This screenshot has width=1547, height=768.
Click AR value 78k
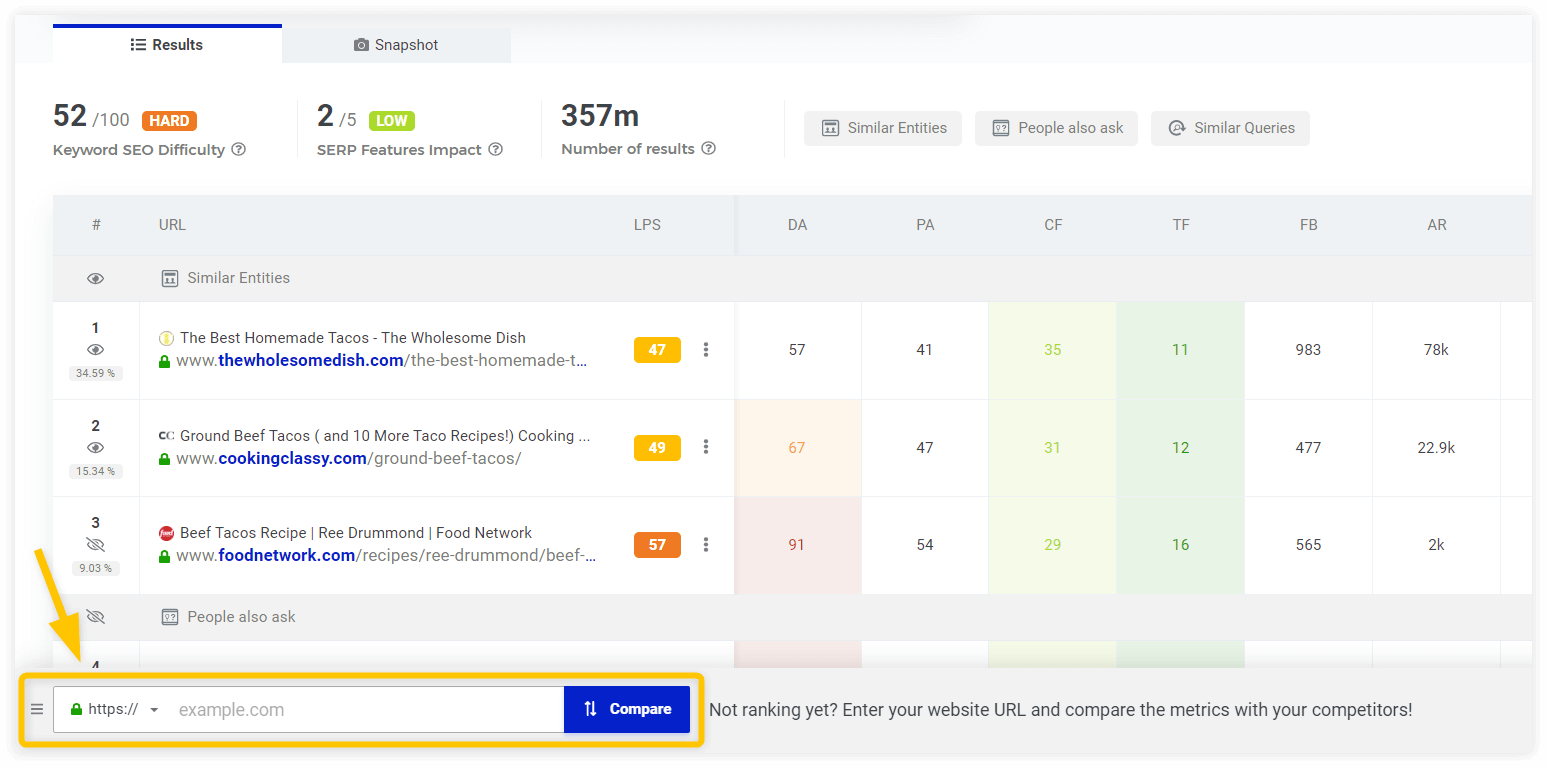click(x=1436, y=350)
